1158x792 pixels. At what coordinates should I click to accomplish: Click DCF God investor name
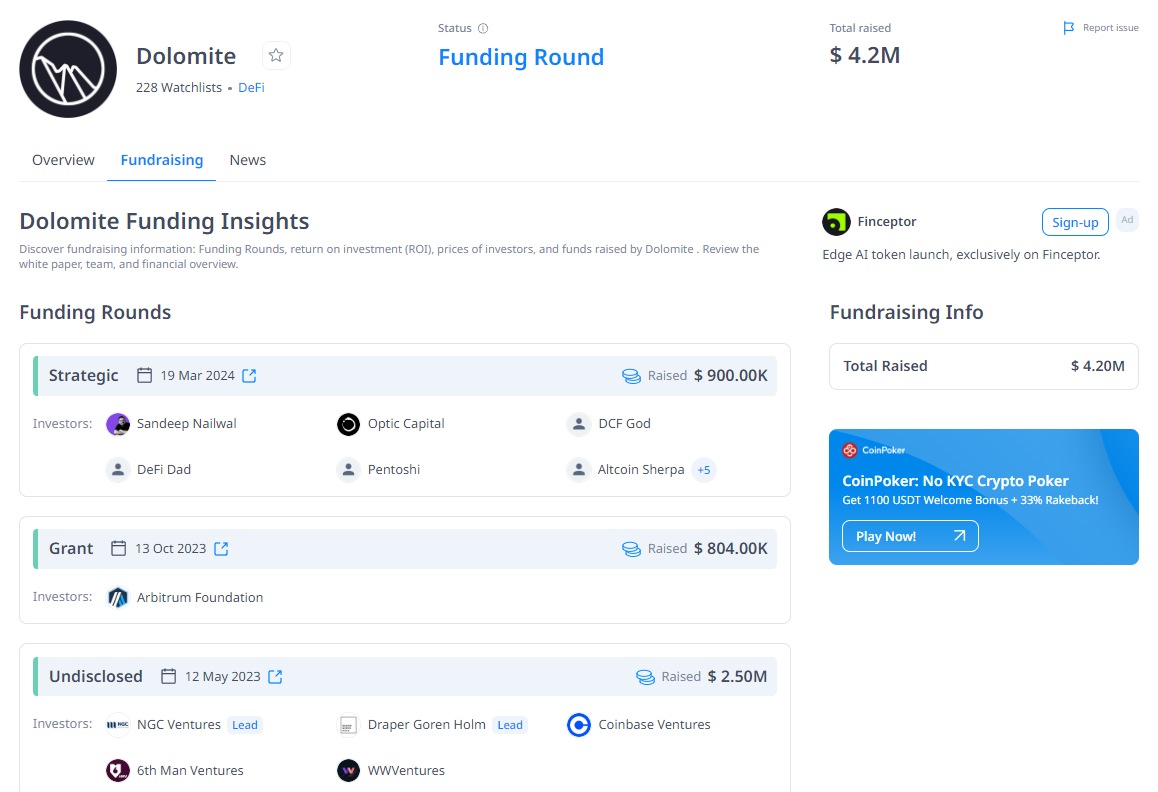click(625, 424)
